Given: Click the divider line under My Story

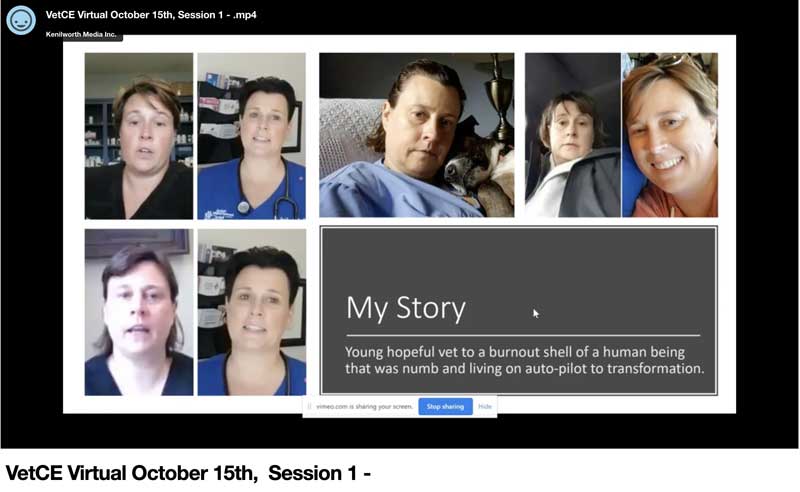Looking at the screenshot, I should pyautogui.click(x=523, y=335).
